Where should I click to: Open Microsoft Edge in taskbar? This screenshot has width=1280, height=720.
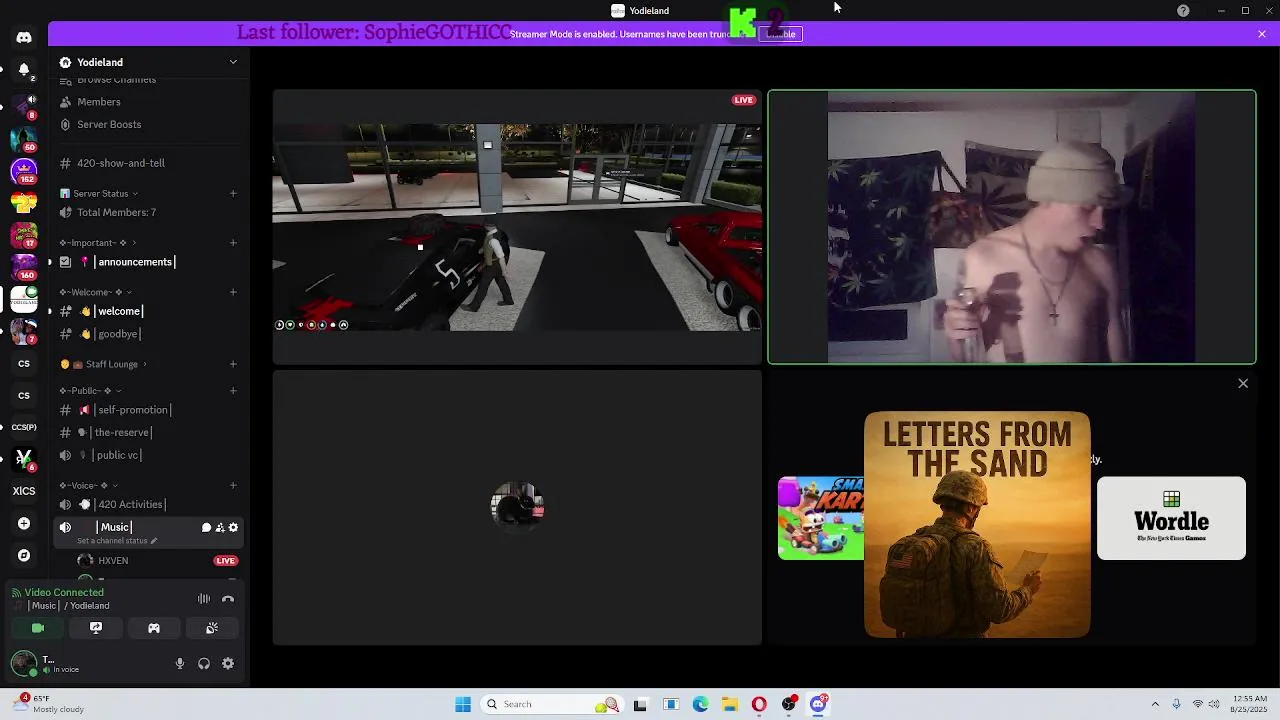point(701,704)
